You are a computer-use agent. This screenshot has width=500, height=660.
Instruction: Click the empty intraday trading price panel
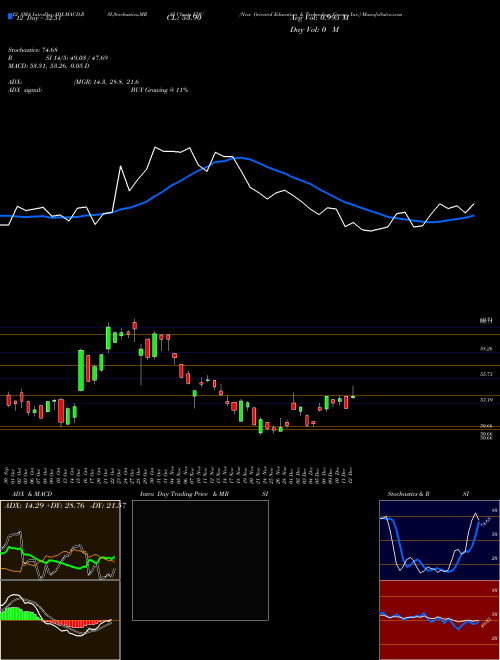pos(200,560)
